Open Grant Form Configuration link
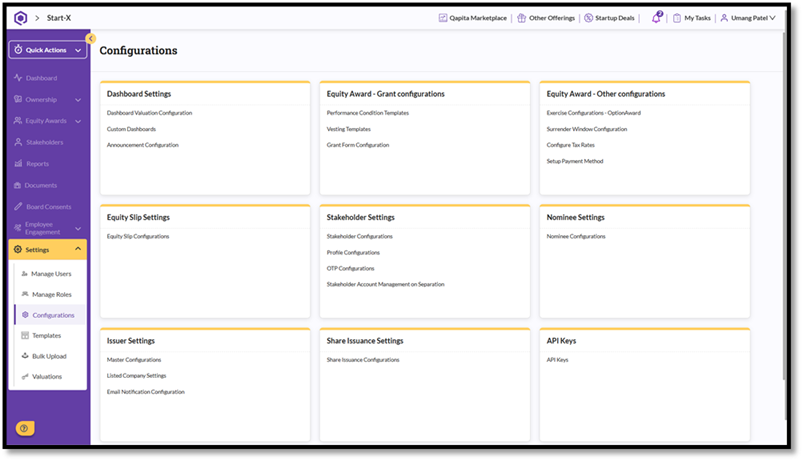 (358, 145)
